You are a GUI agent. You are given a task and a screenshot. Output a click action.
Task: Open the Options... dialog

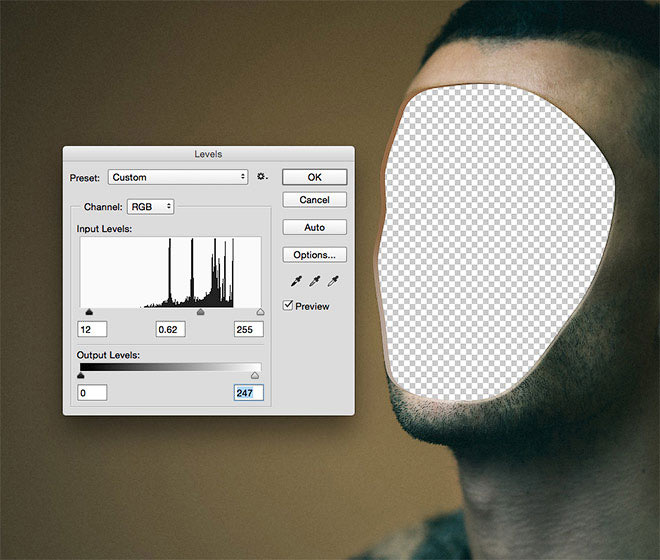(314, 254)
